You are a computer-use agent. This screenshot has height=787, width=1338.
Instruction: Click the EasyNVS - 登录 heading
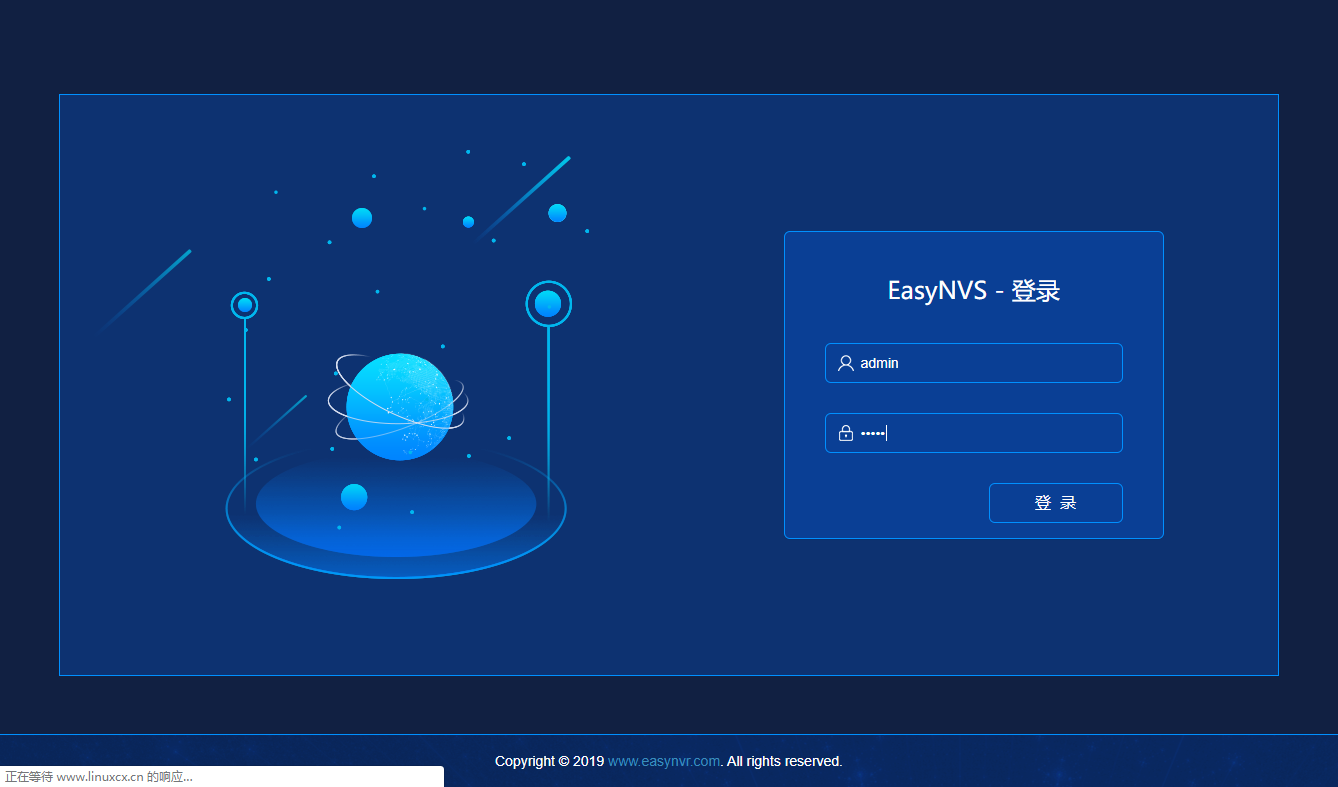pyautogui.click(x=974, y=291)
